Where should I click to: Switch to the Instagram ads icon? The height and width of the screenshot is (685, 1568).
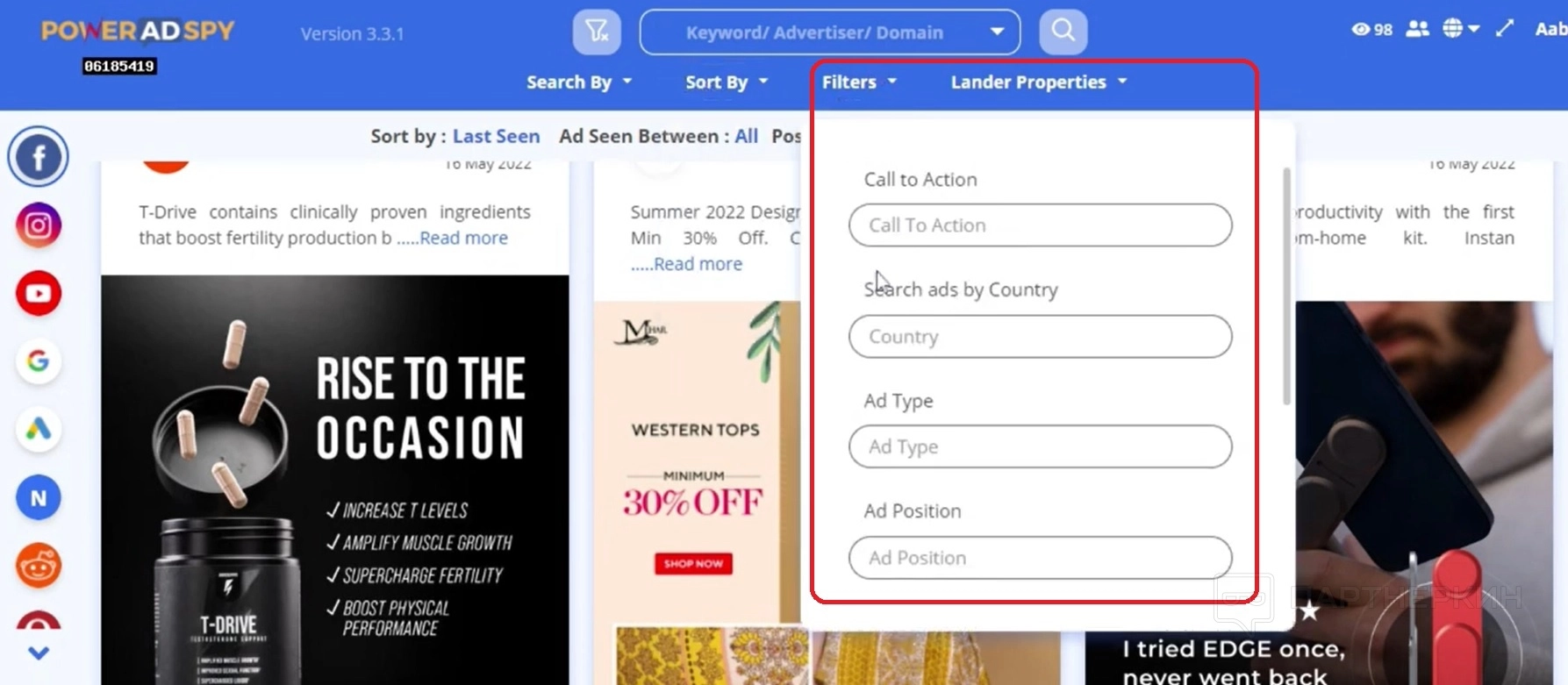tap(38, 225)
